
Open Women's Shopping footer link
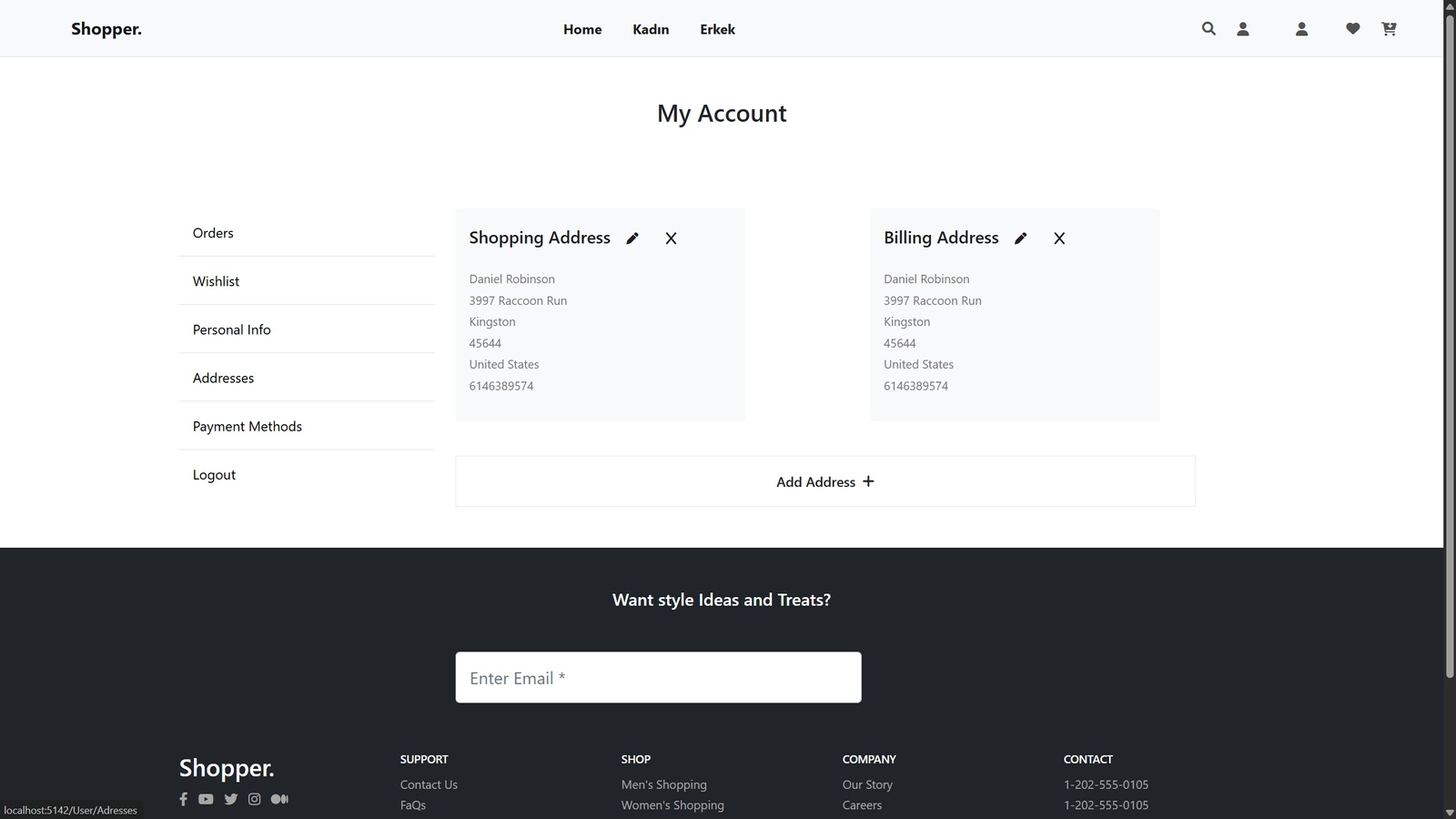(x=672, y=805)
